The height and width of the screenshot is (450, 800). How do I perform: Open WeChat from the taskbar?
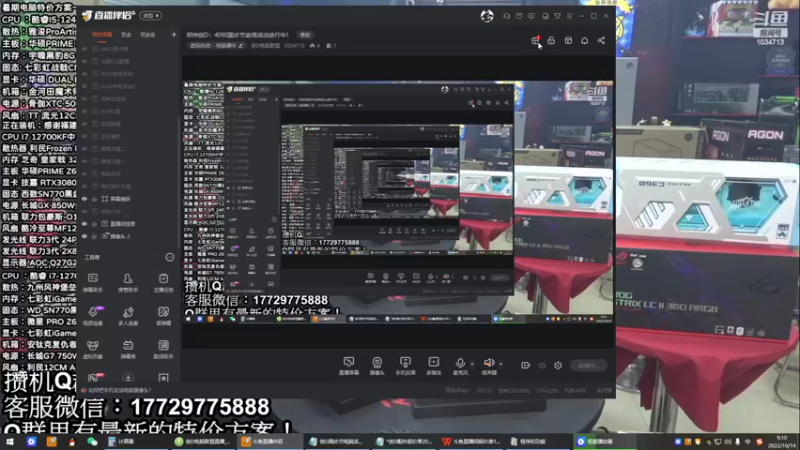(92, 441)
